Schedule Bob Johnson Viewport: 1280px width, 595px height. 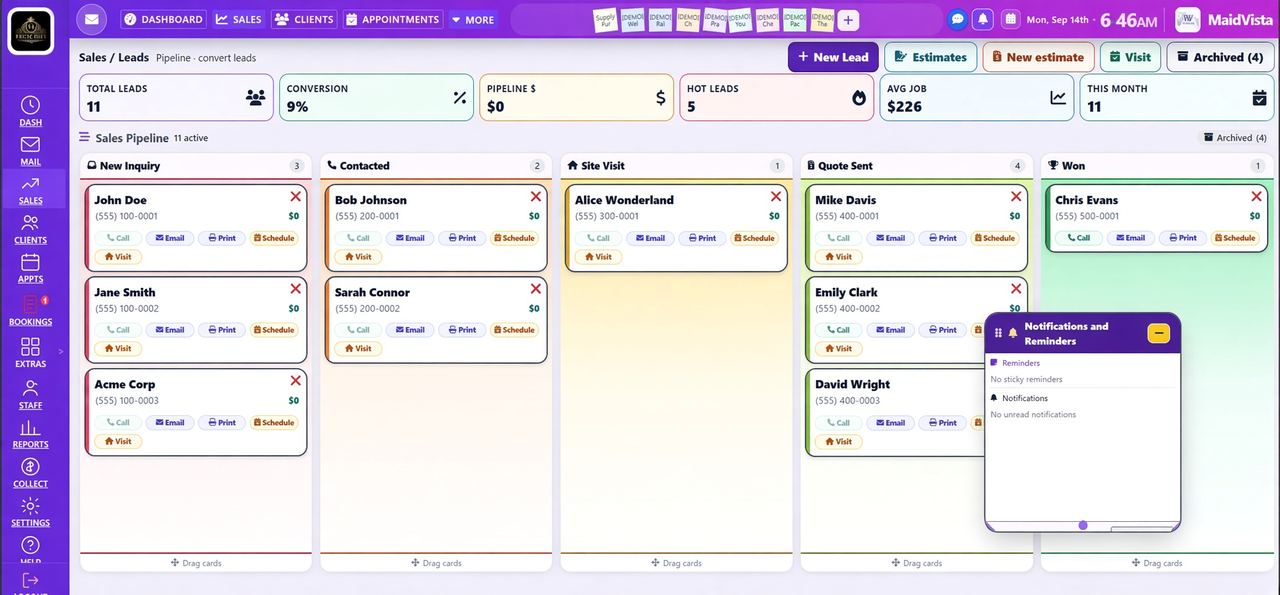514,238
